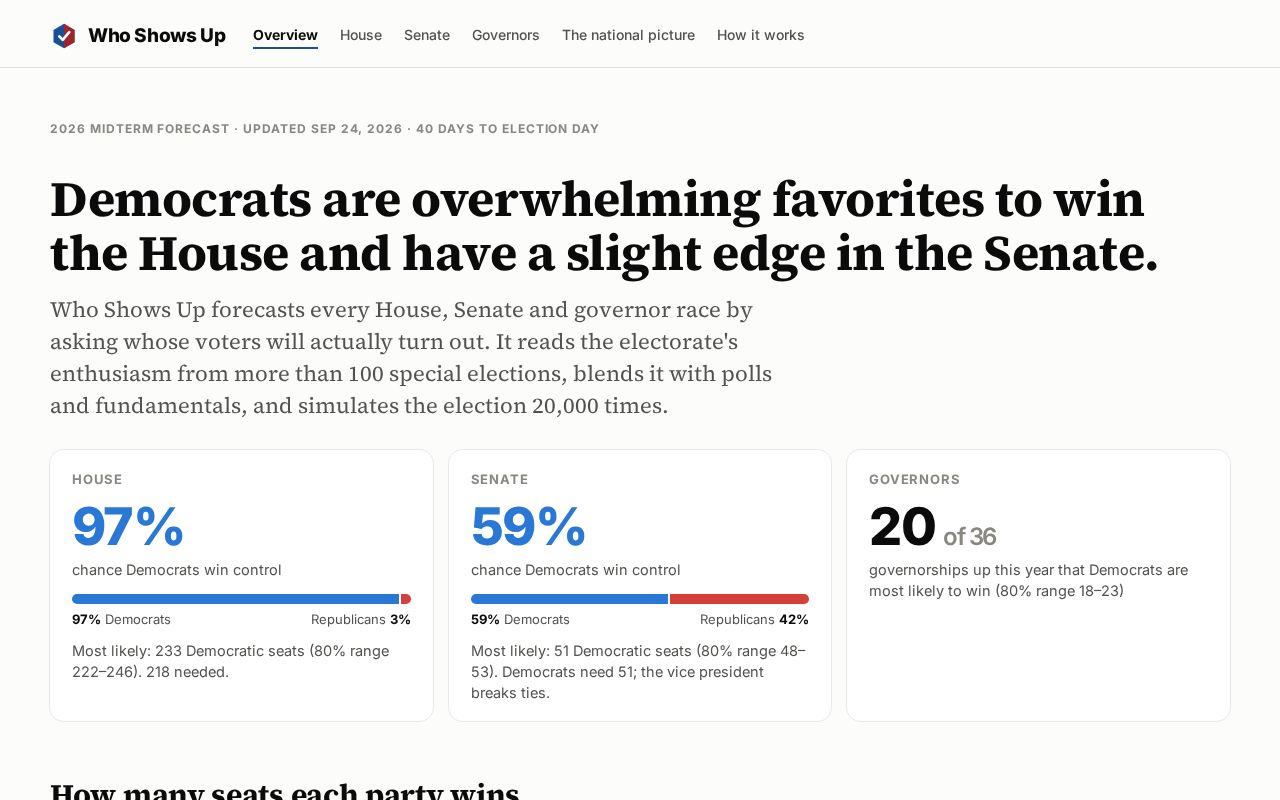Viewport: 1280px width, 800px height.
Task: Click the Governors 20 of 36 number
Action: point(932,527)
